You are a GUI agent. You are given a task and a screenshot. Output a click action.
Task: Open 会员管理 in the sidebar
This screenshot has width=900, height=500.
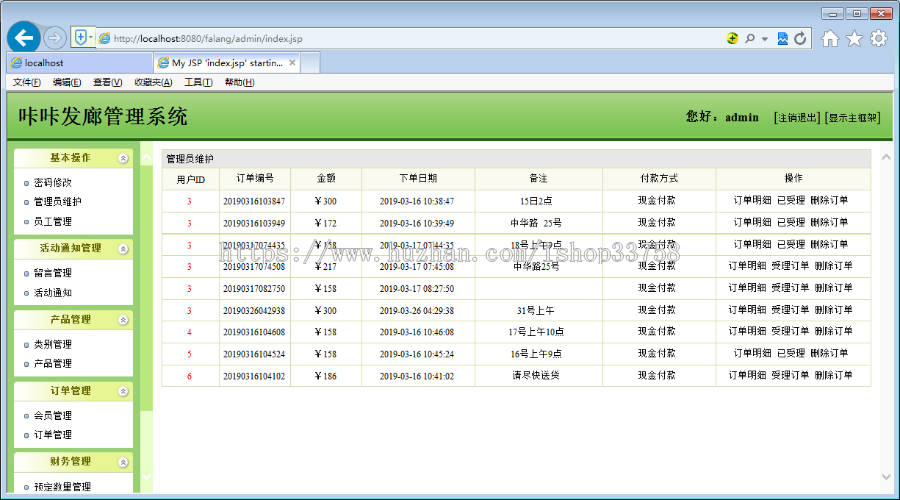click(52, 416)
